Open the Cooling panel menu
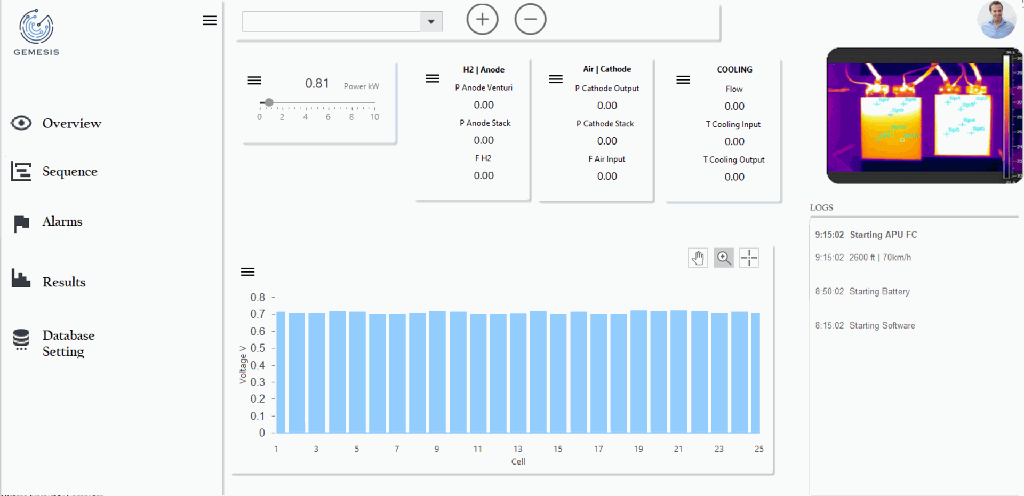 pos(683,80)
